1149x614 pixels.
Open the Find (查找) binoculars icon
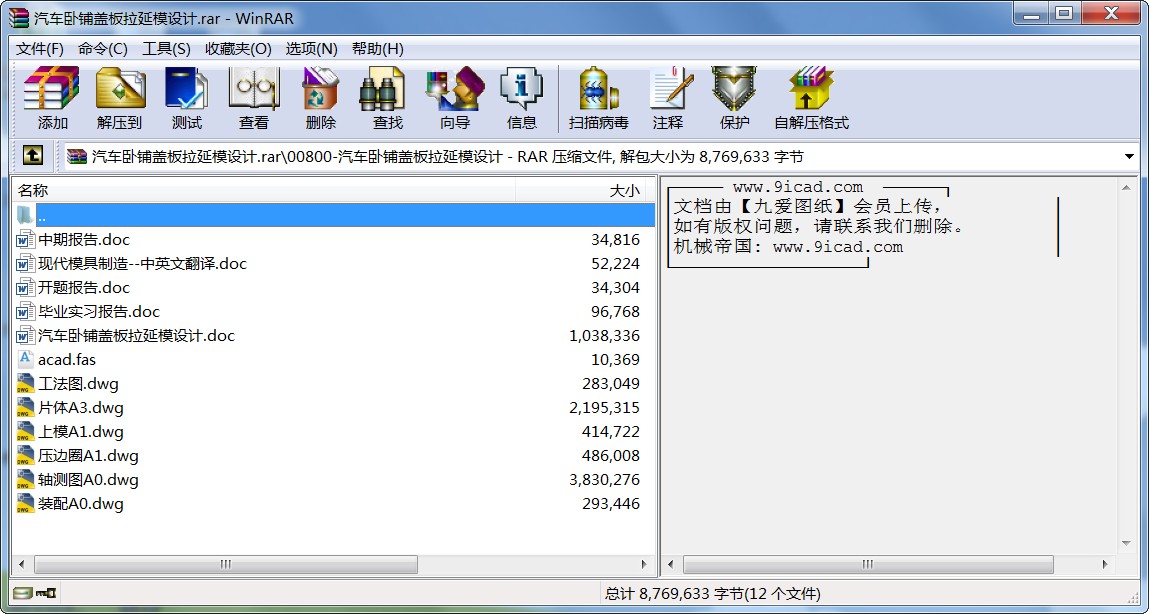pyautogui.click(x=387, y=98)
